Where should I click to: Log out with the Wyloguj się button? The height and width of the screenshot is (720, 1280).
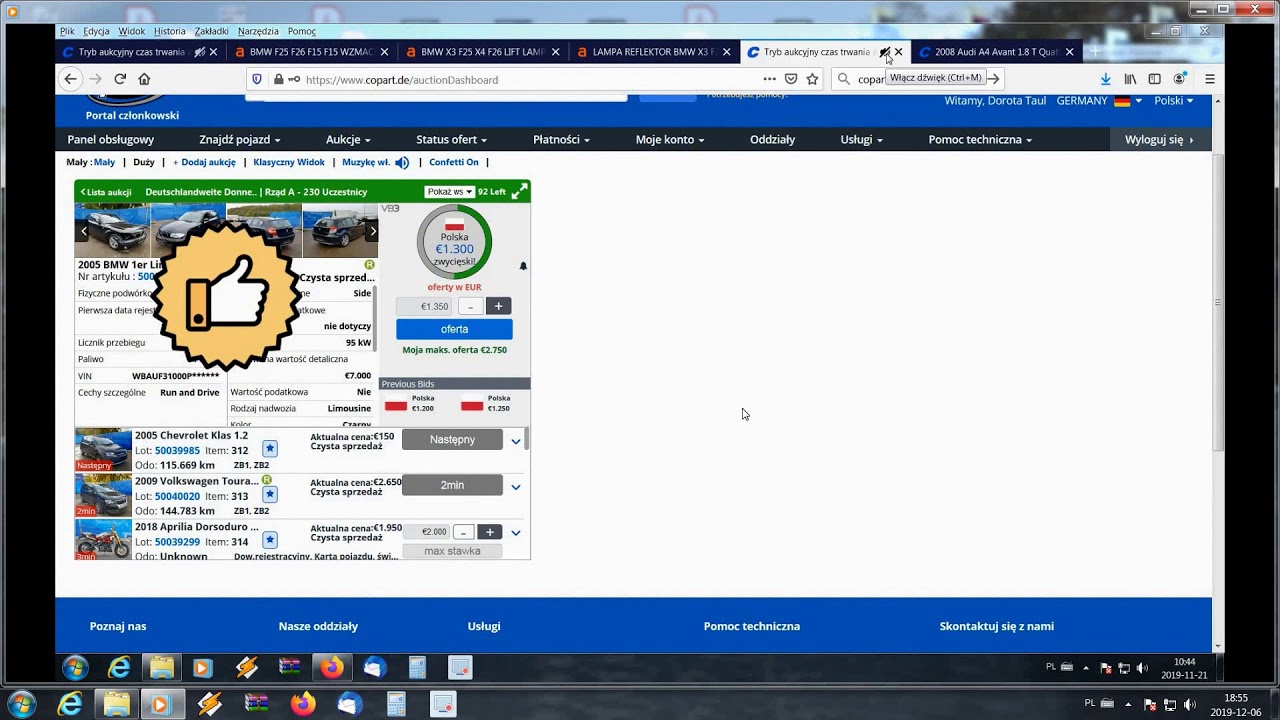point(1160,140)
